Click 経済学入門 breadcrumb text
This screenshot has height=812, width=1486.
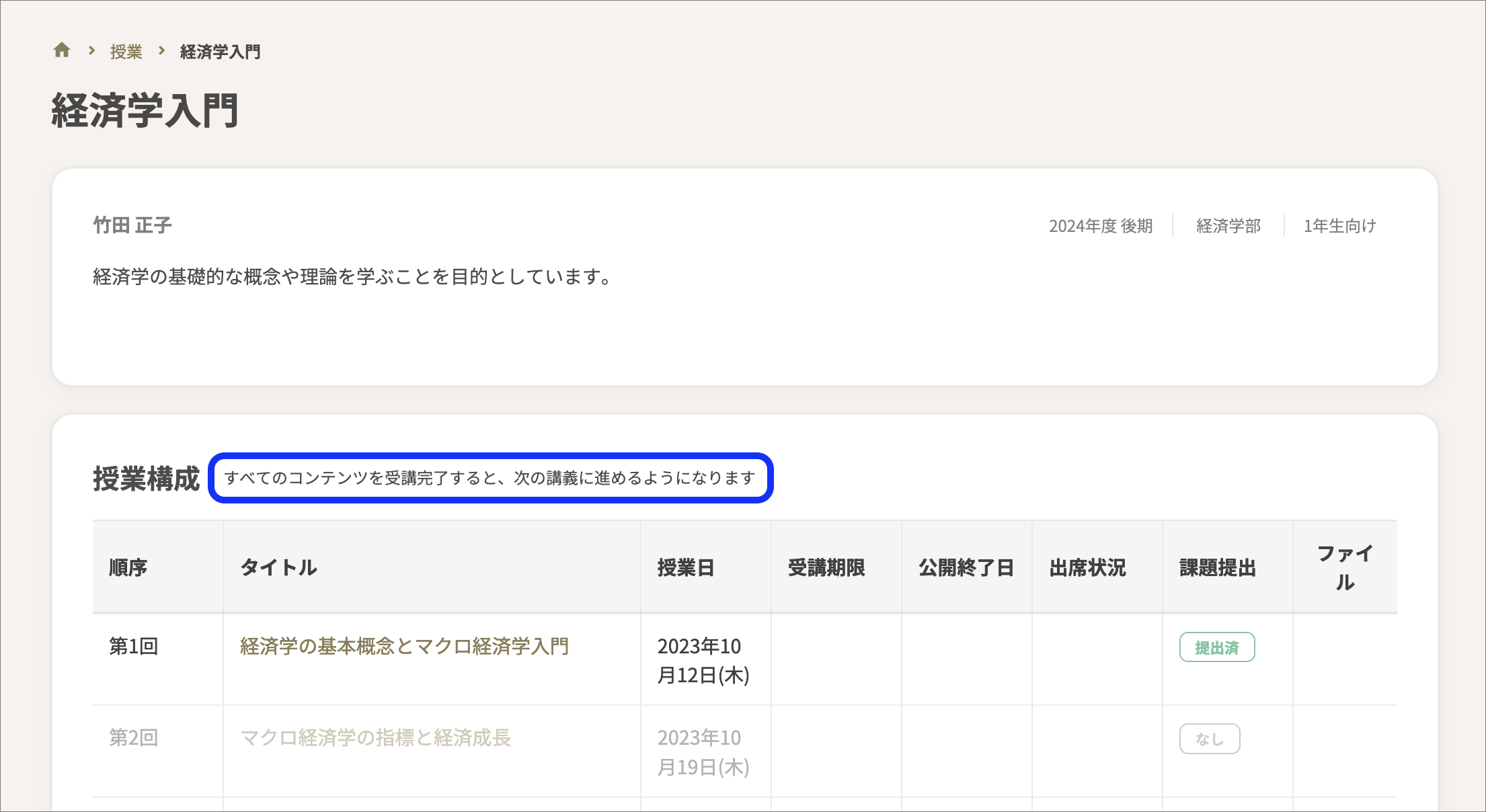pos(221,52)
